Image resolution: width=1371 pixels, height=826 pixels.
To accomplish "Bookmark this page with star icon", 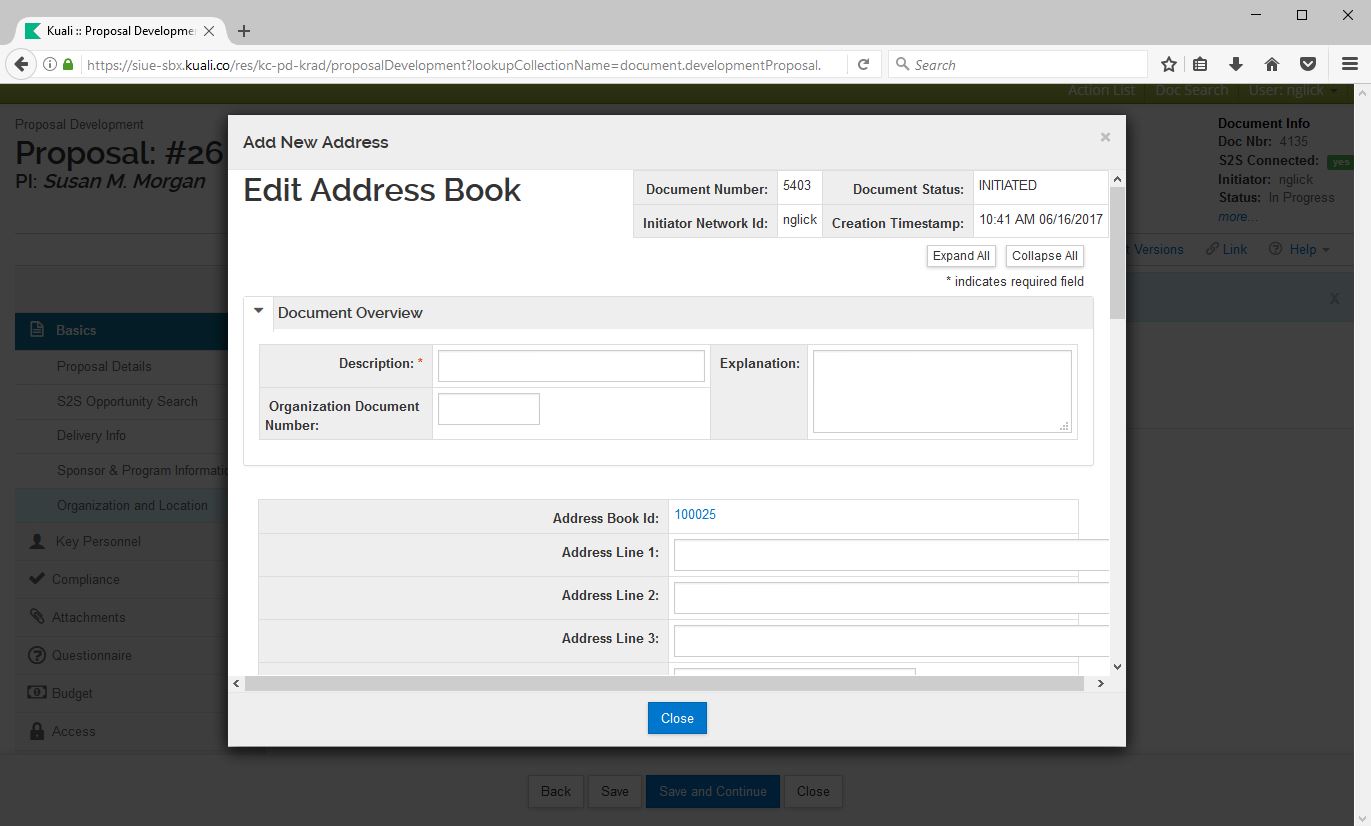I will click(x=1168, y=64).
